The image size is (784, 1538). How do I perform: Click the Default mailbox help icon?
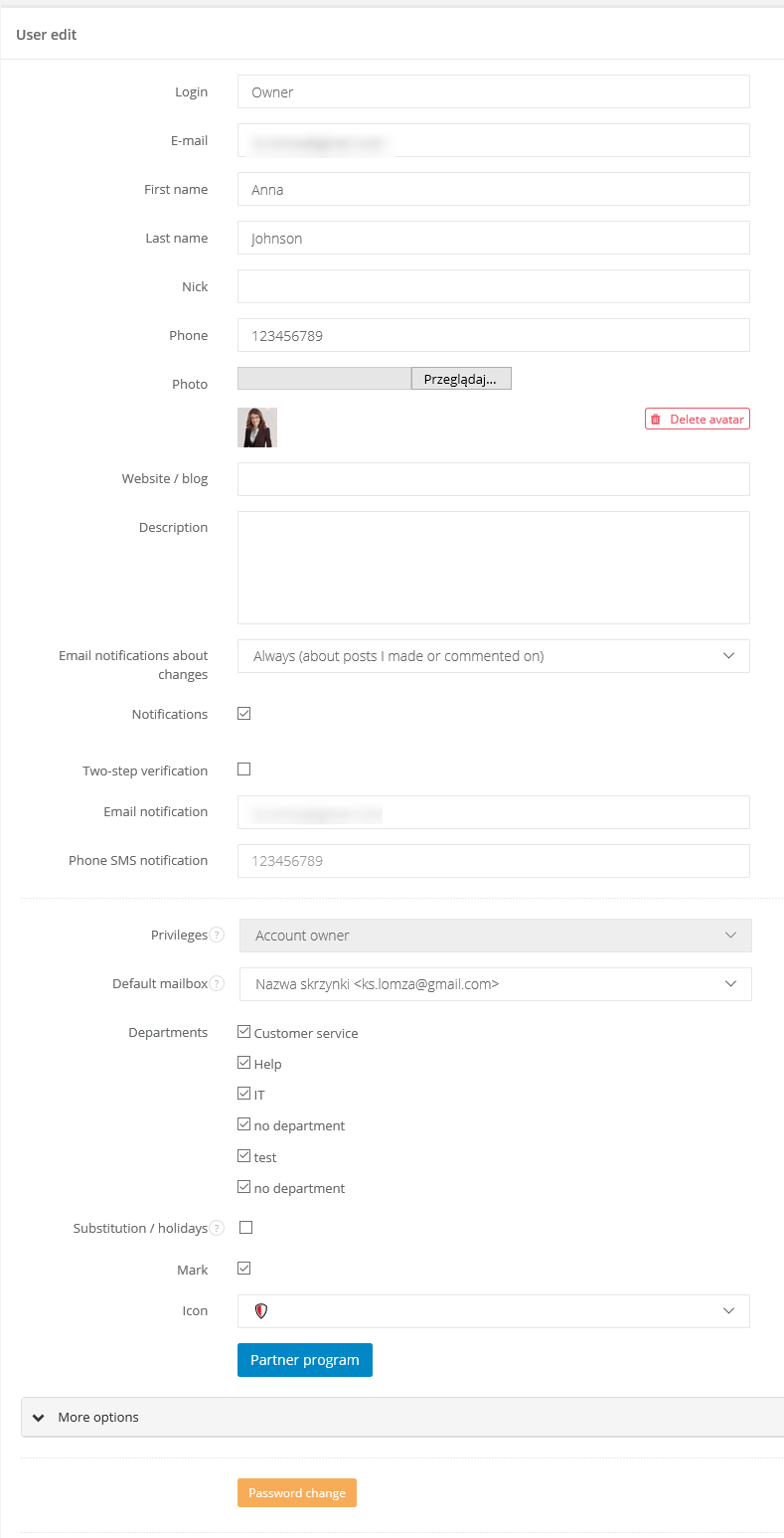coord(218,984)
